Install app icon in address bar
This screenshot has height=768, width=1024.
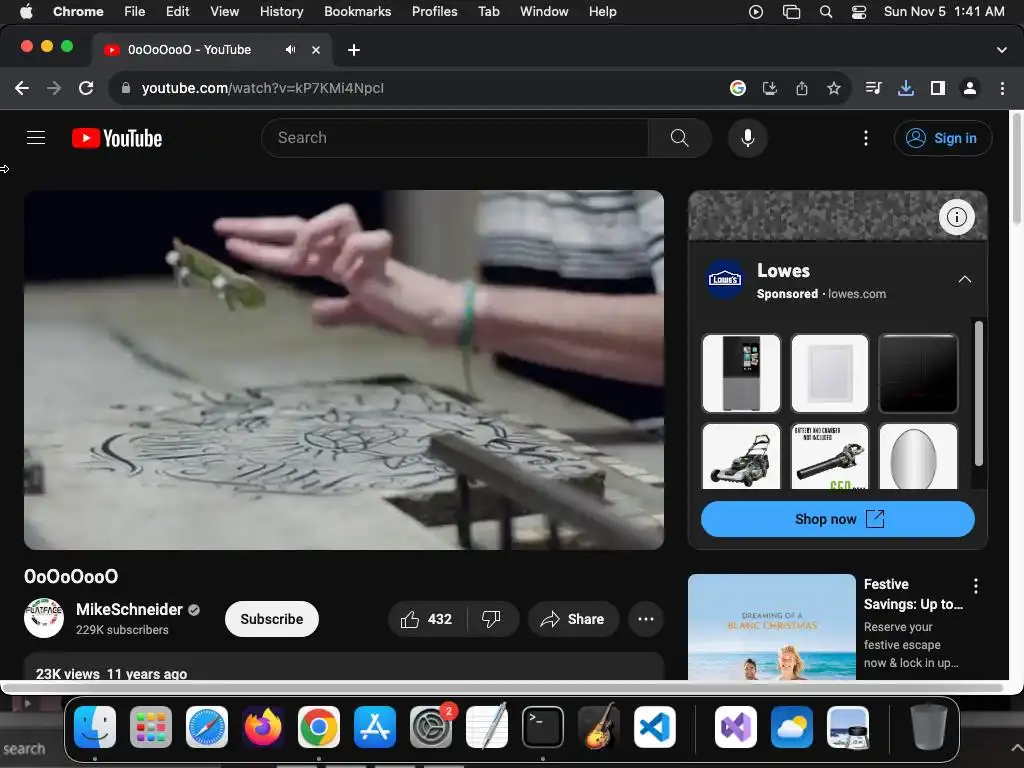coord(770,88)
